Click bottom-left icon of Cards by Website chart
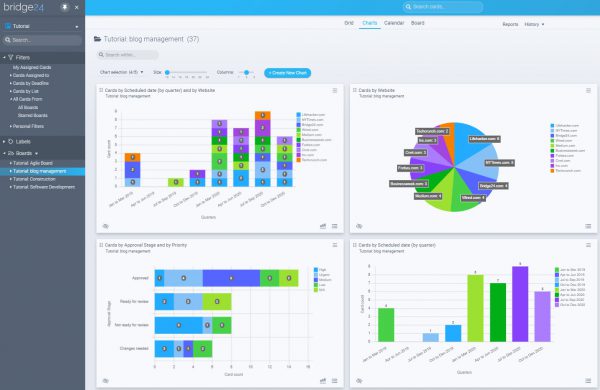The height and width of the screenshot is (390, 600). click(359, 226)
